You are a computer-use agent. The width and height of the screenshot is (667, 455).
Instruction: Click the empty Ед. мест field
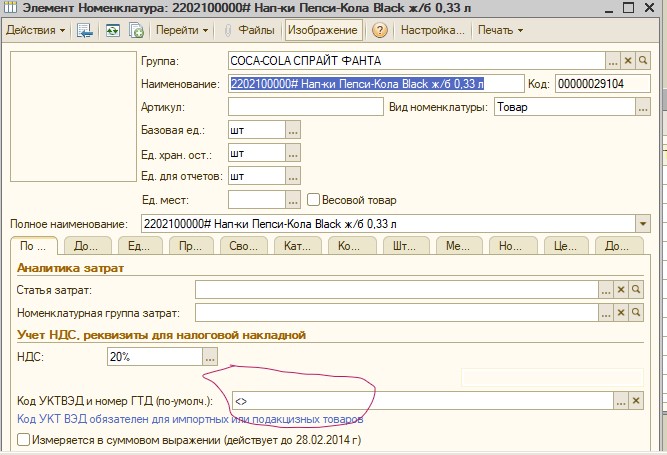pyautogui.click(x=257, y=200)
